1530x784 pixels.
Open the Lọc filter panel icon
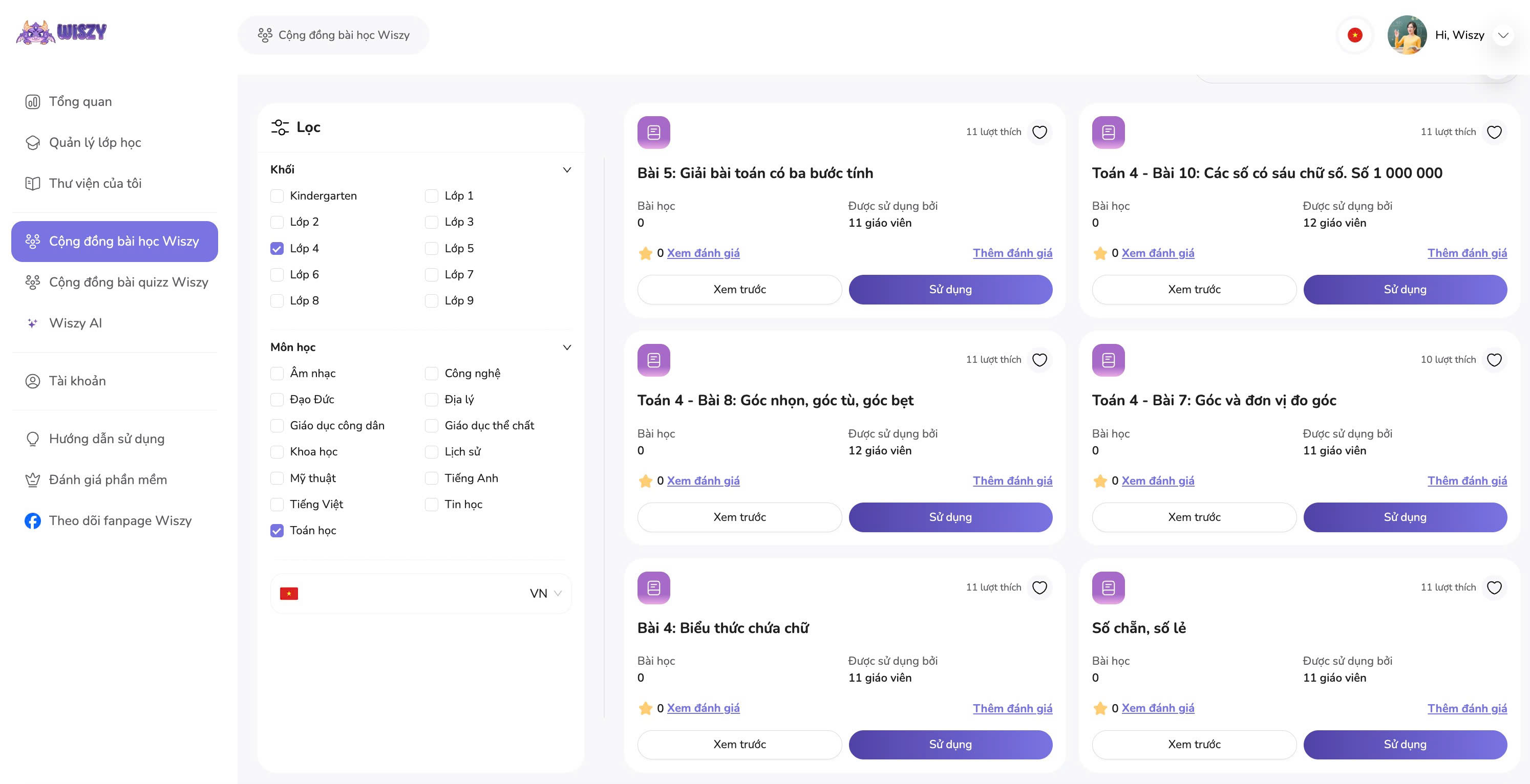click(279, 126)
